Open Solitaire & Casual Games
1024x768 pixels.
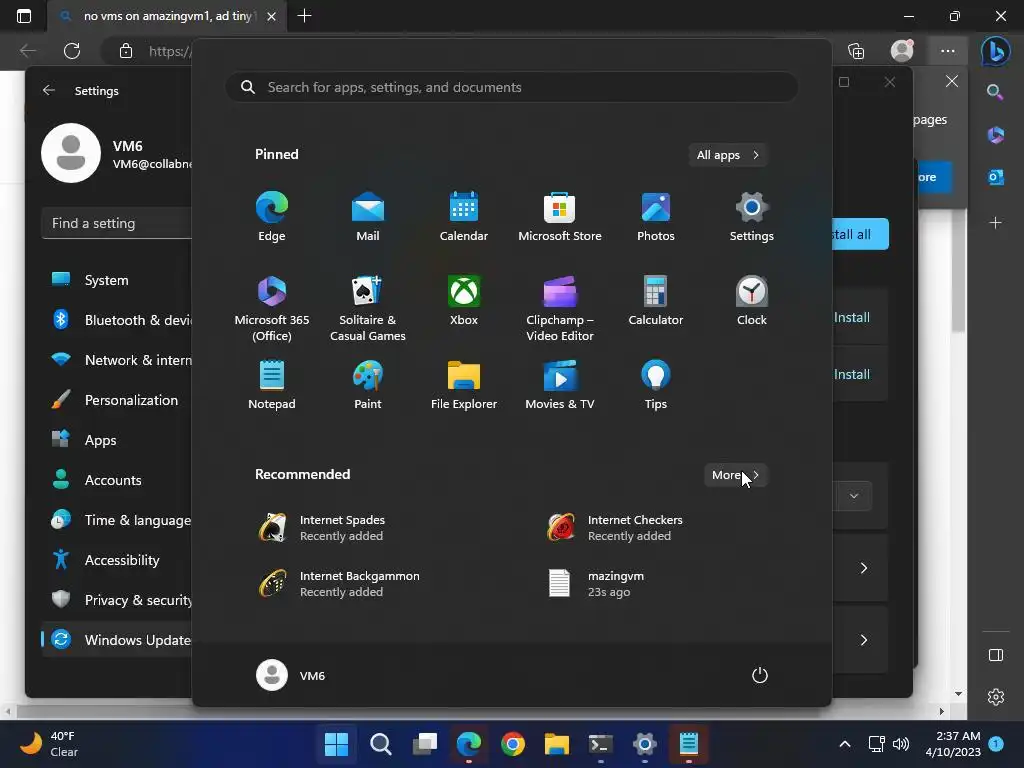tap(368, 309)
